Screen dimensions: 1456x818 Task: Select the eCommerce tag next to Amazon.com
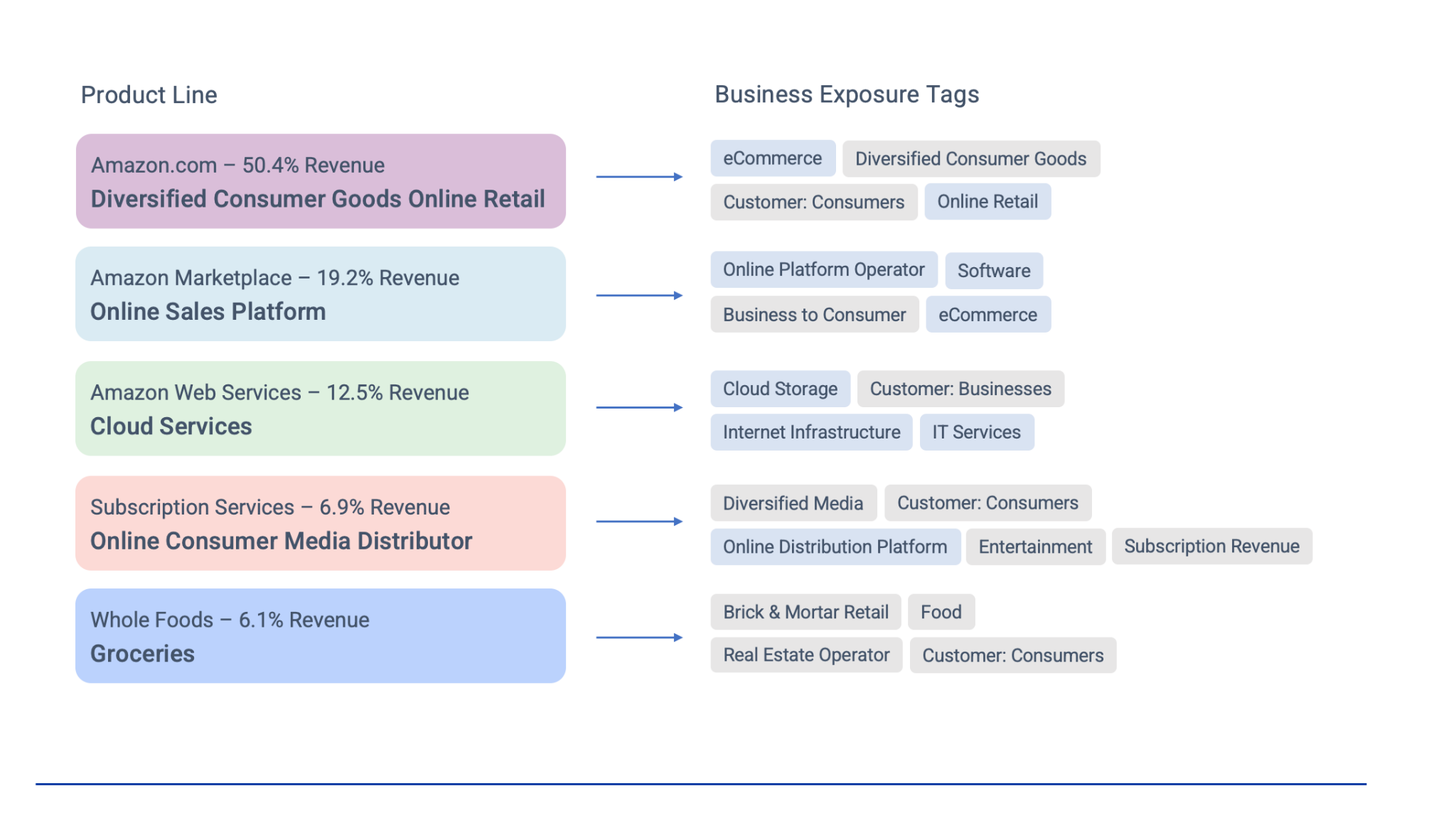[x=772, y=158]
